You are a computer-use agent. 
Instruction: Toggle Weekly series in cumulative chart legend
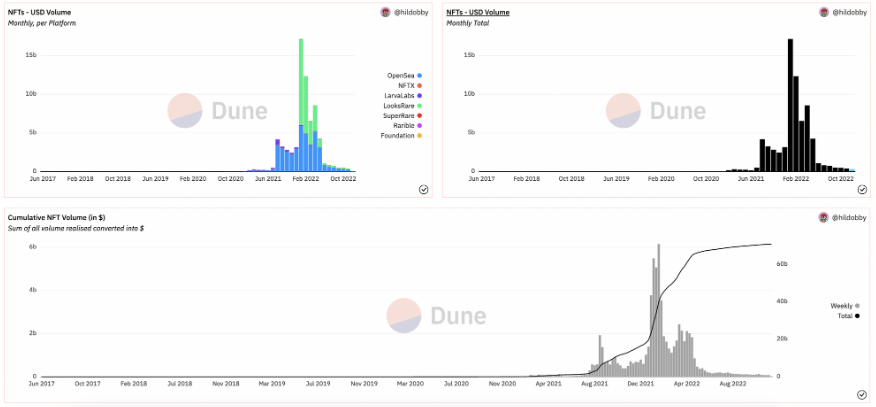pos(845,306)
